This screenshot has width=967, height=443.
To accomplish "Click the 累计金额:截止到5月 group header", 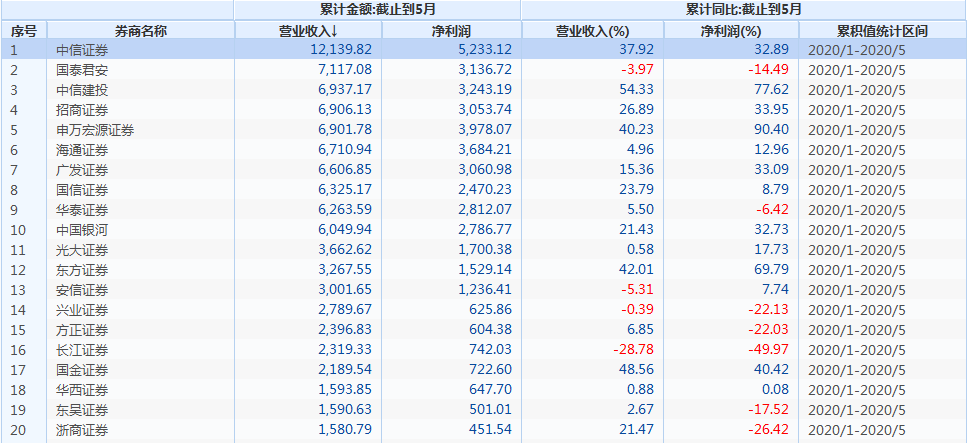I will [377, 10].
